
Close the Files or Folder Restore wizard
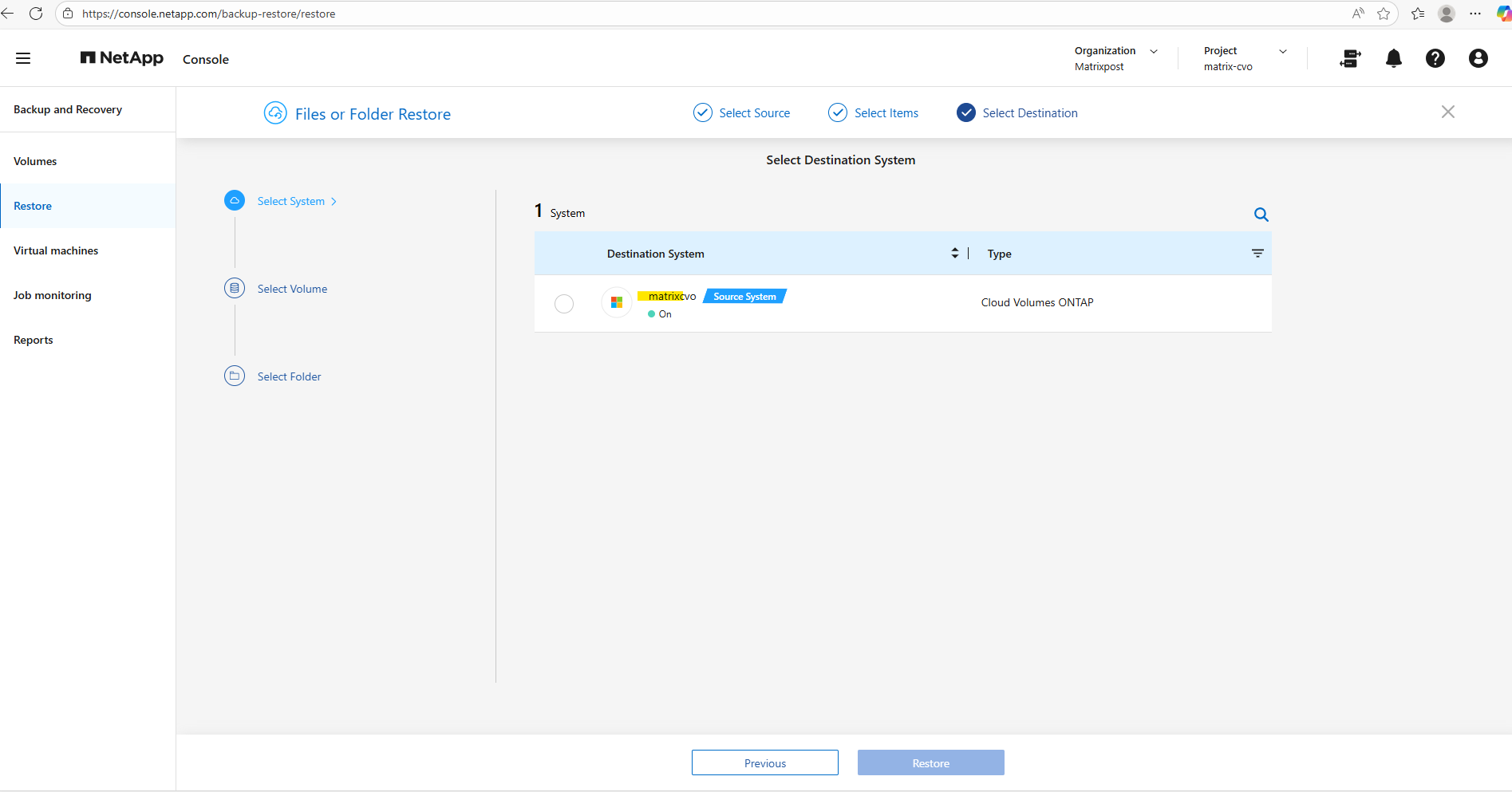1448,112
